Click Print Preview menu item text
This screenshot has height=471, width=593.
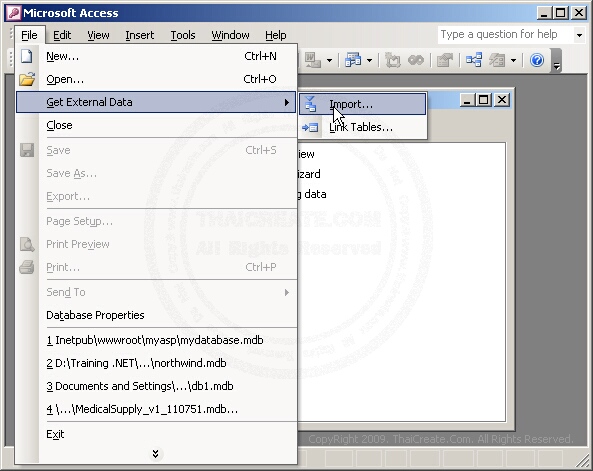point(78,244)
